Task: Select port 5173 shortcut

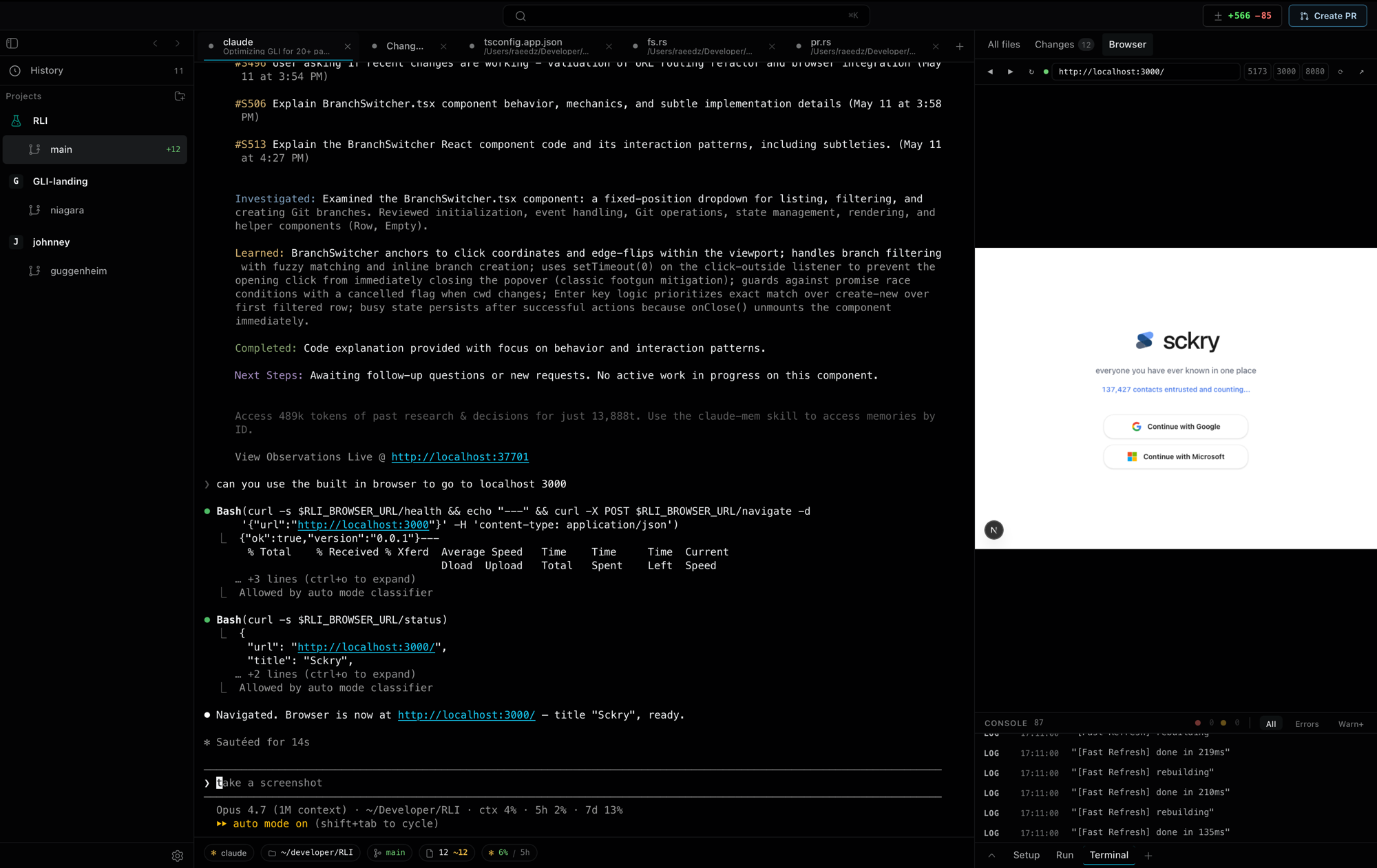Action: click(1257, 72)
